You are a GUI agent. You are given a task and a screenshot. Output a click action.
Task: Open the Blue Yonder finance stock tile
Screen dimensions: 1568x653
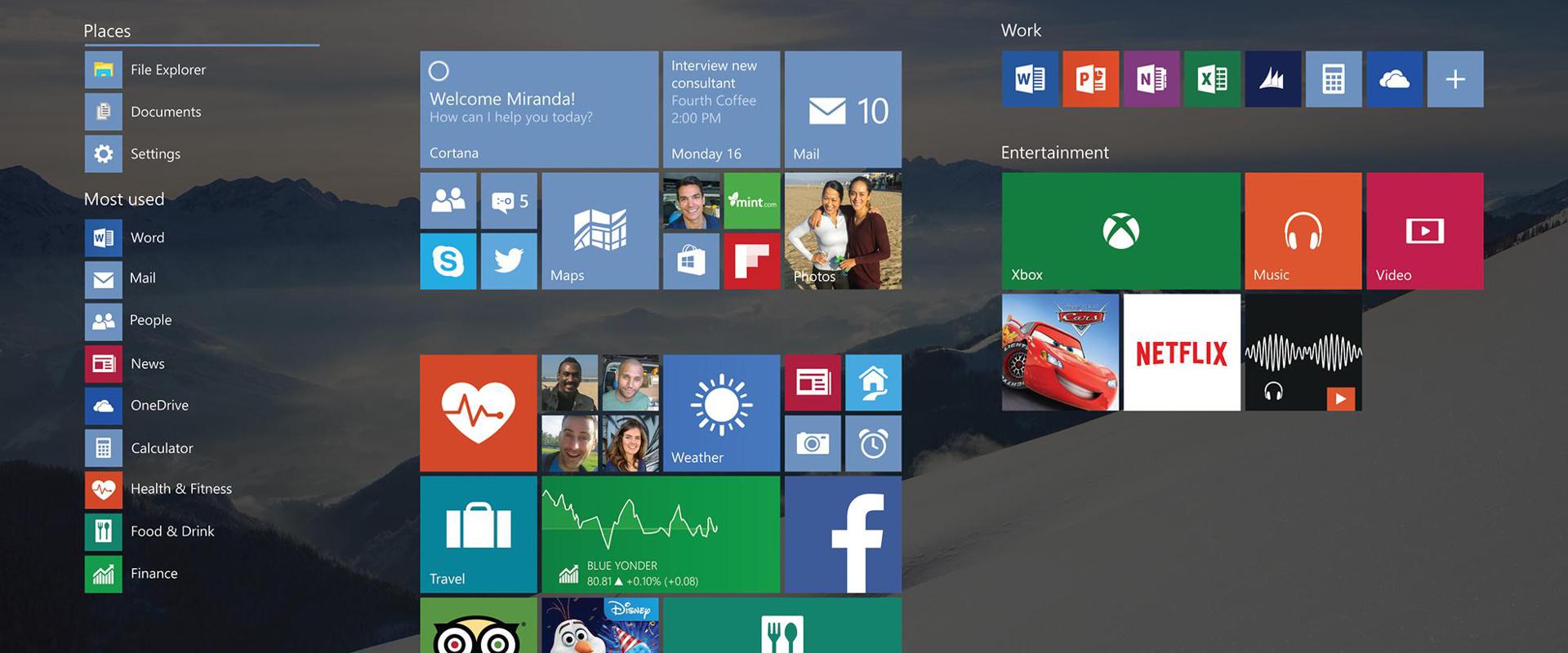pyautogui.click(x=661, y=535)
